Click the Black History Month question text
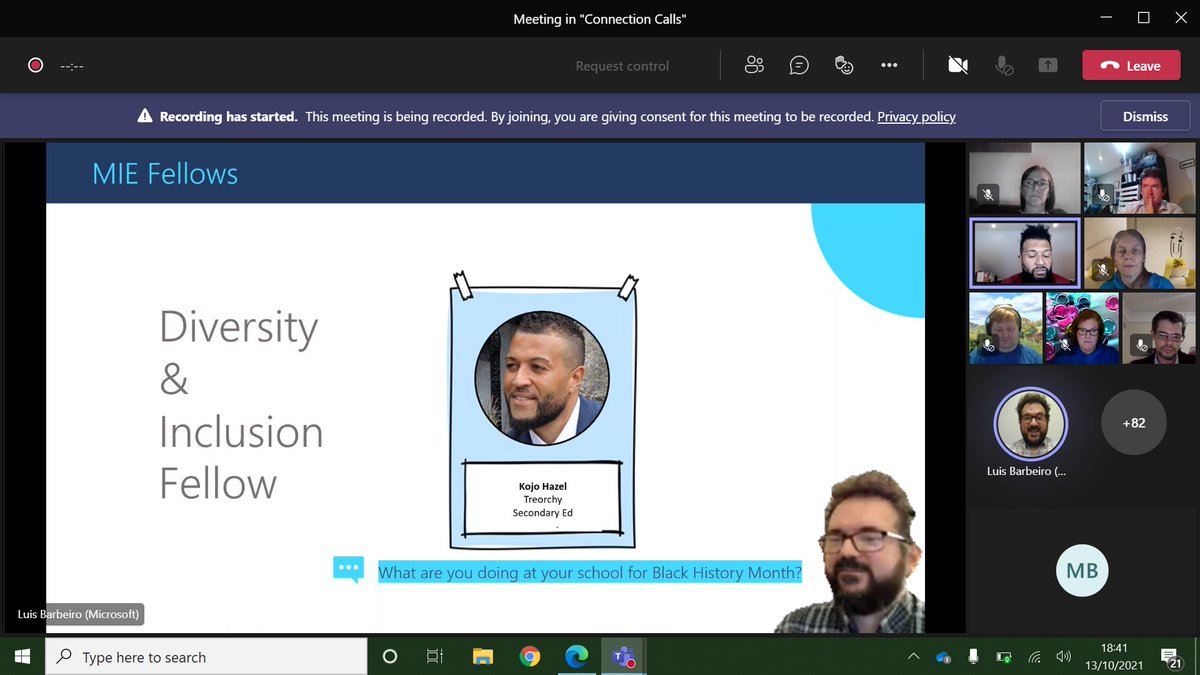This screenshot has height=675, width=1200. 590,573
